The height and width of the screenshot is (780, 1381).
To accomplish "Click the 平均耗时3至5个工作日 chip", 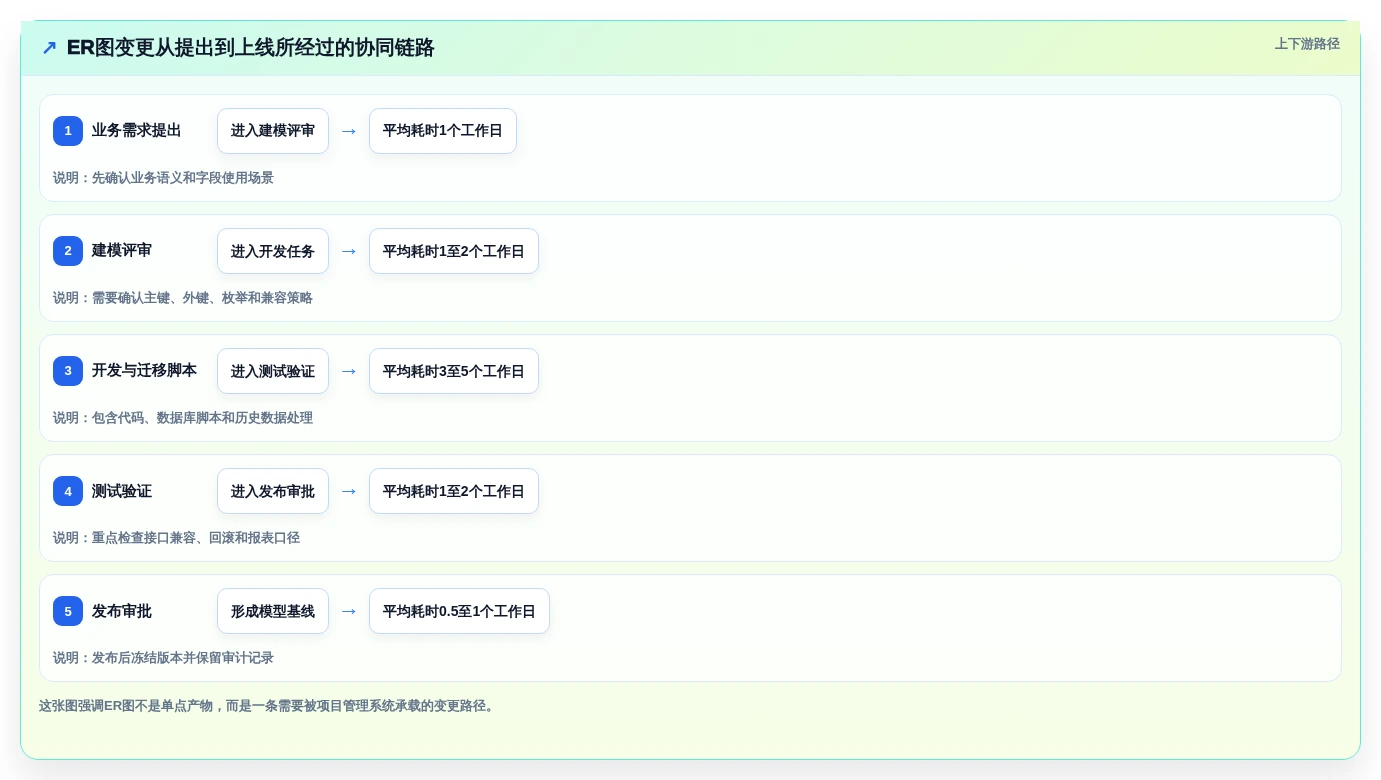I will [454, 371].
